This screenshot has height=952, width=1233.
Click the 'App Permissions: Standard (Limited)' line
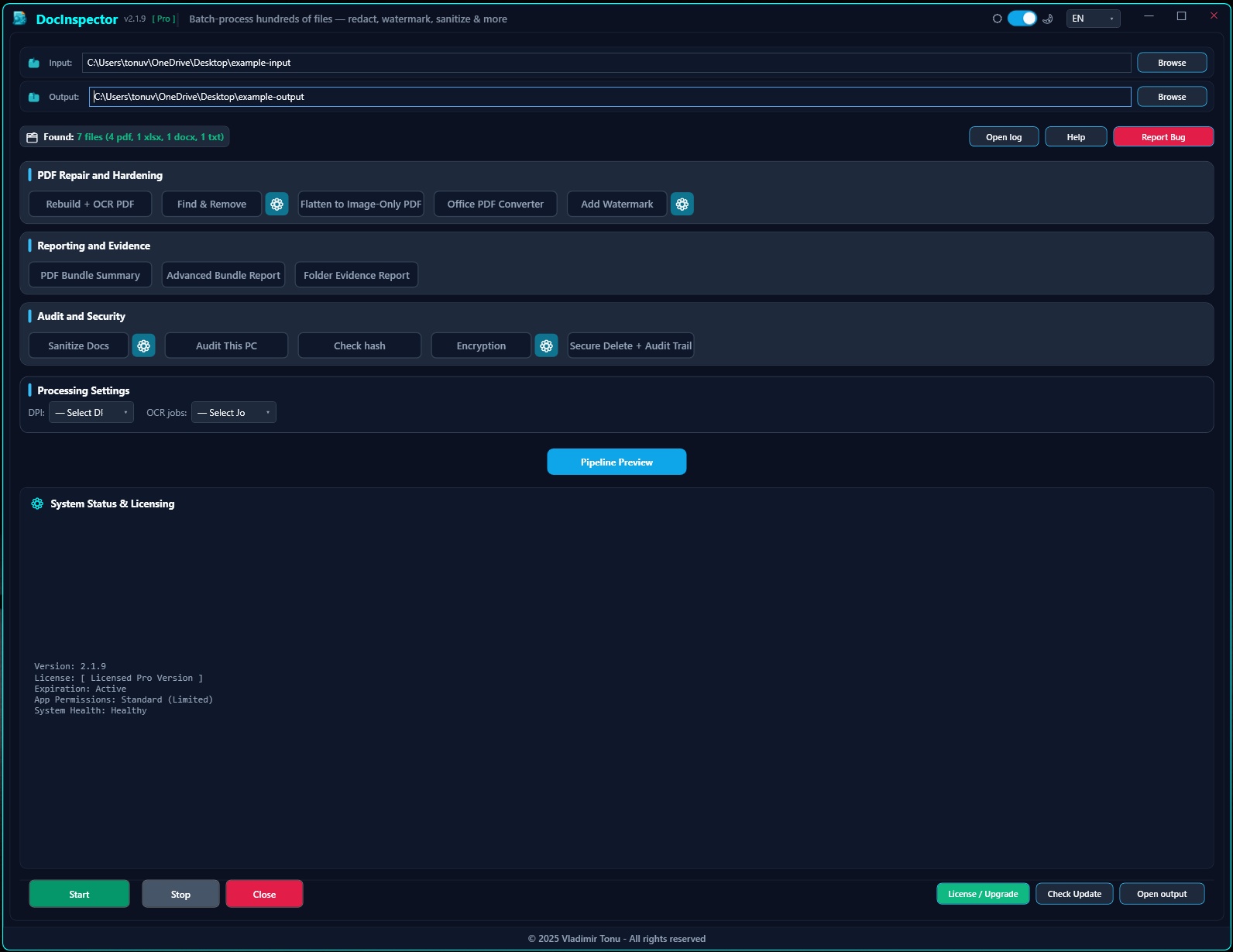(x=124, y=699)
